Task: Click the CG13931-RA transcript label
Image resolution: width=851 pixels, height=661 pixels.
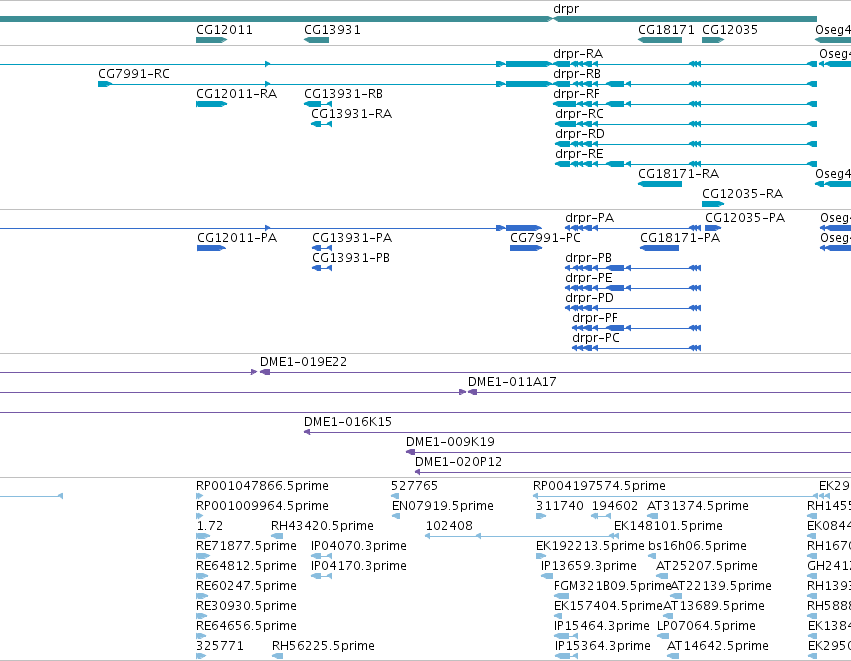Action: (x=351, y=114)
